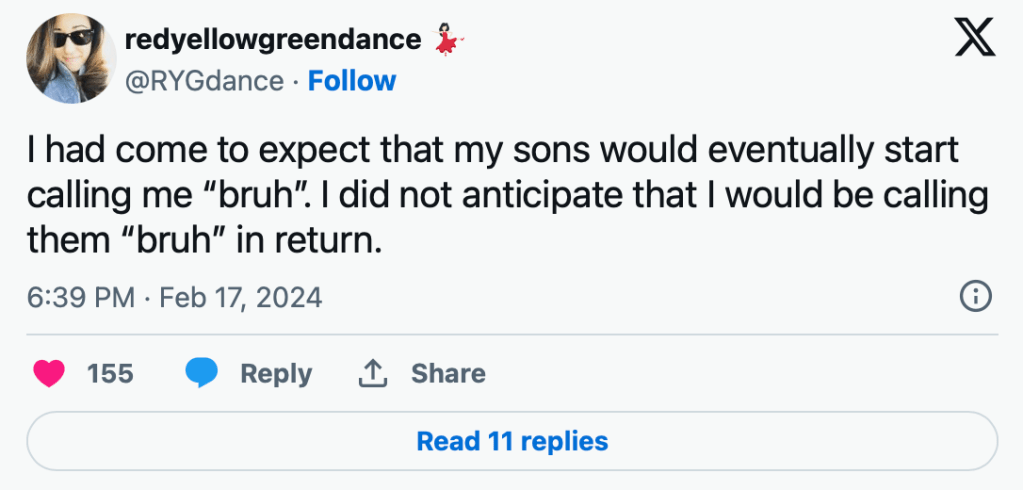Follow the @RYGdance account
This screenshot has height=490, width=1023.
tap(352, 81)
